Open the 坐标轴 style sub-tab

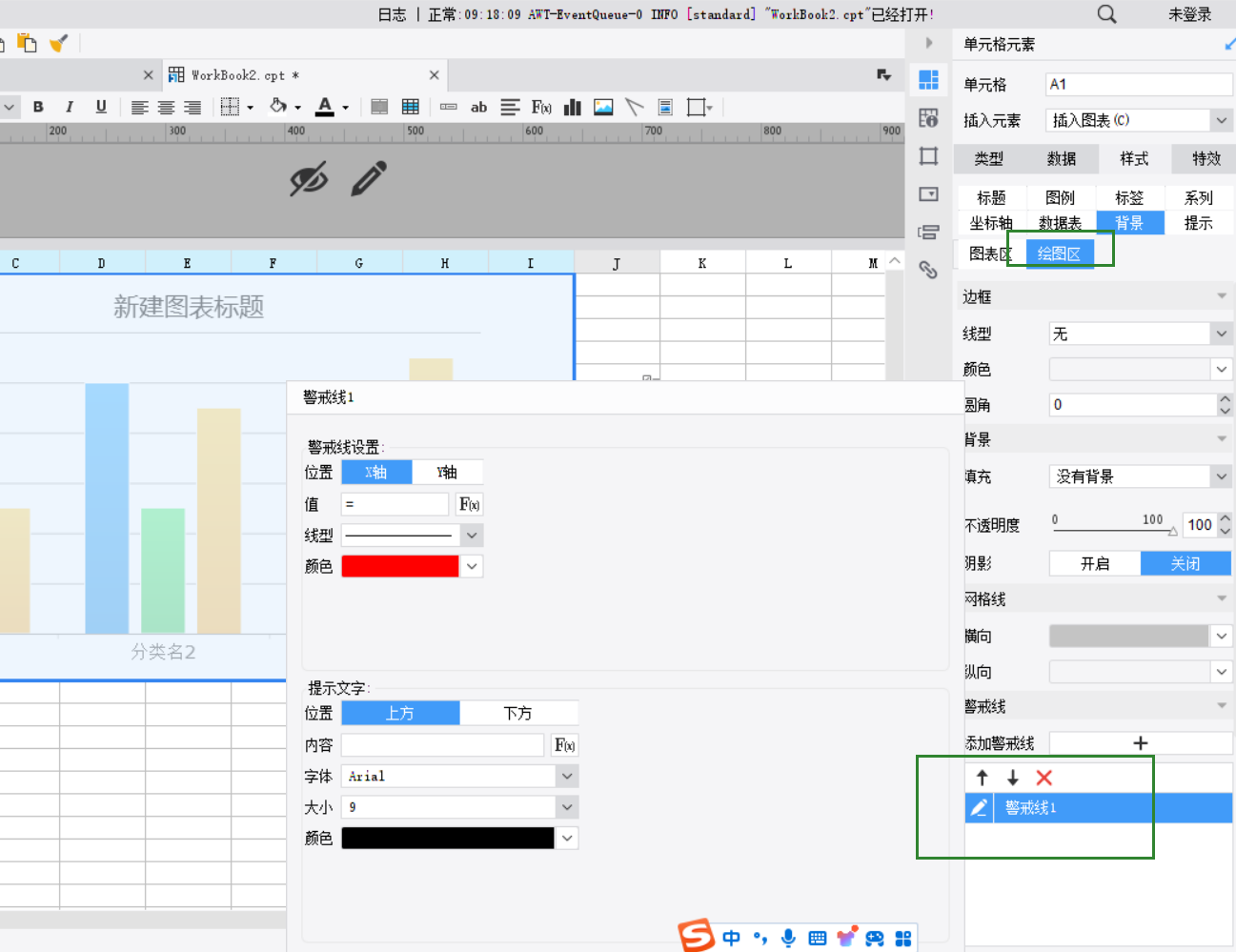click(x=991, y=223)
